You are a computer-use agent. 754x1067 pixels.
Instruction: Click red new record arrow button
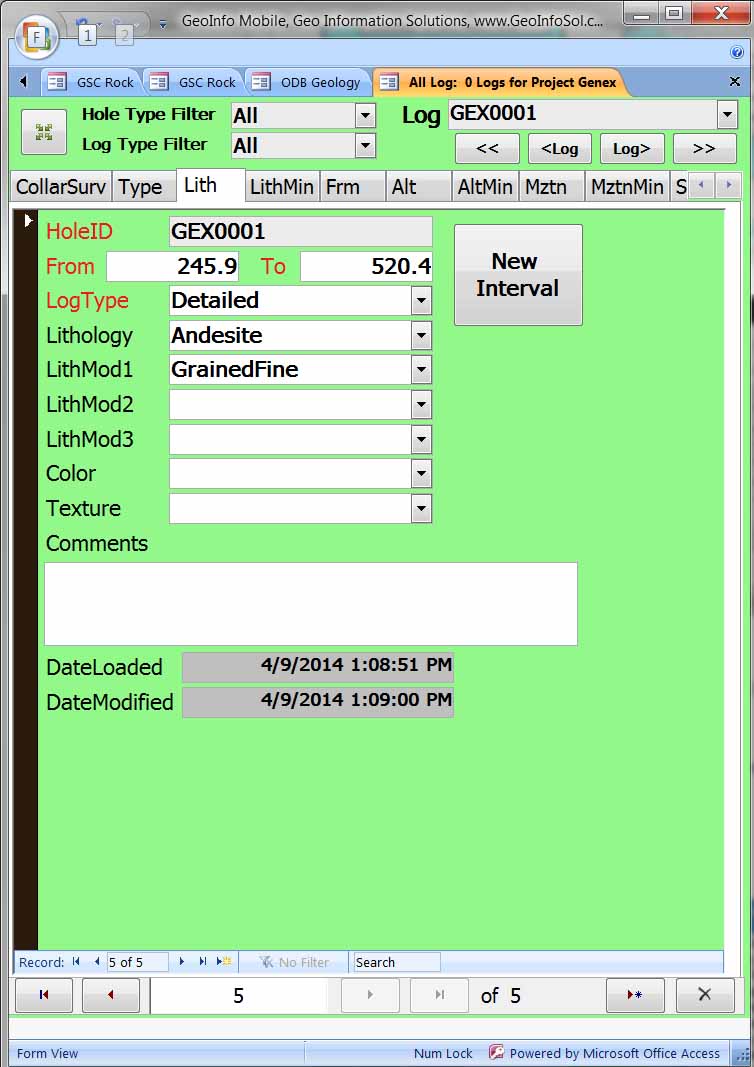point(634,995)
